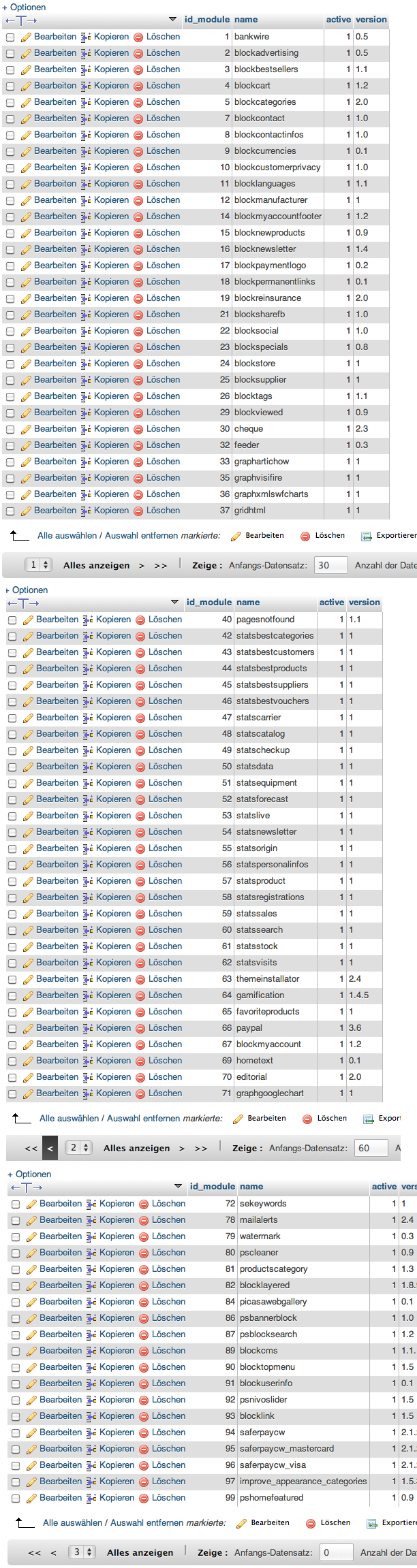Sort the first table by name header
This screenshot has width=417, height=1568.
click(246, 20)
